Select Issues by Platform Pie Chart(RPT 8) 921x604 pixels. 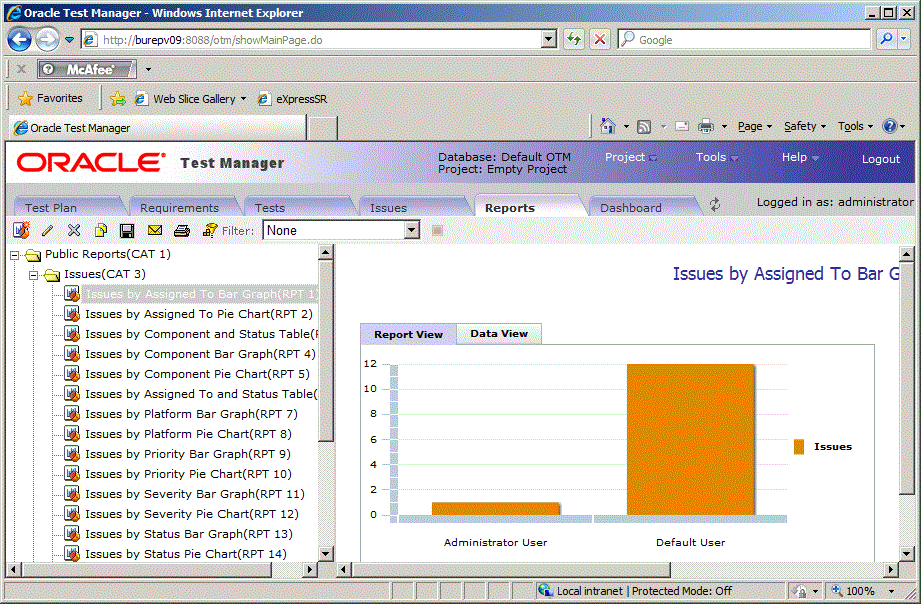pos(189,434)
